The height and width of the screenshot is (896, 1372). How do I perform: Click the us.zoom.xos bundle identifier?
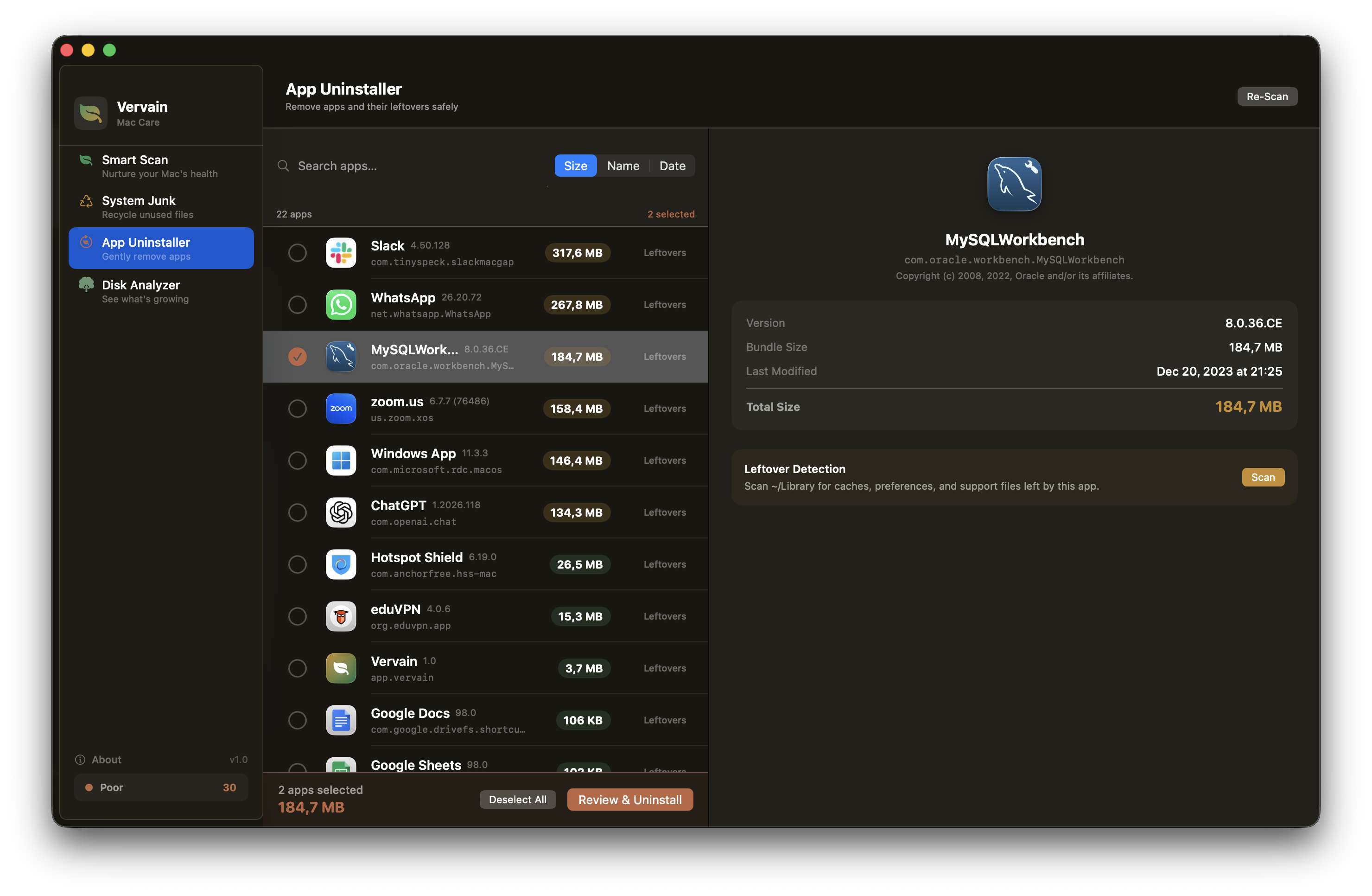(x=402, y=418)
